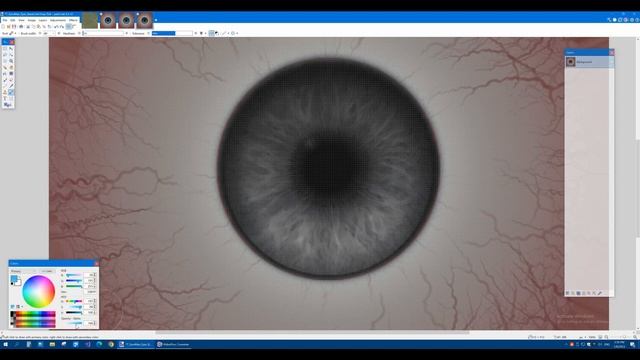
Task: Open blend mode dropdown in tool options
Action: (x=234, y=33)
